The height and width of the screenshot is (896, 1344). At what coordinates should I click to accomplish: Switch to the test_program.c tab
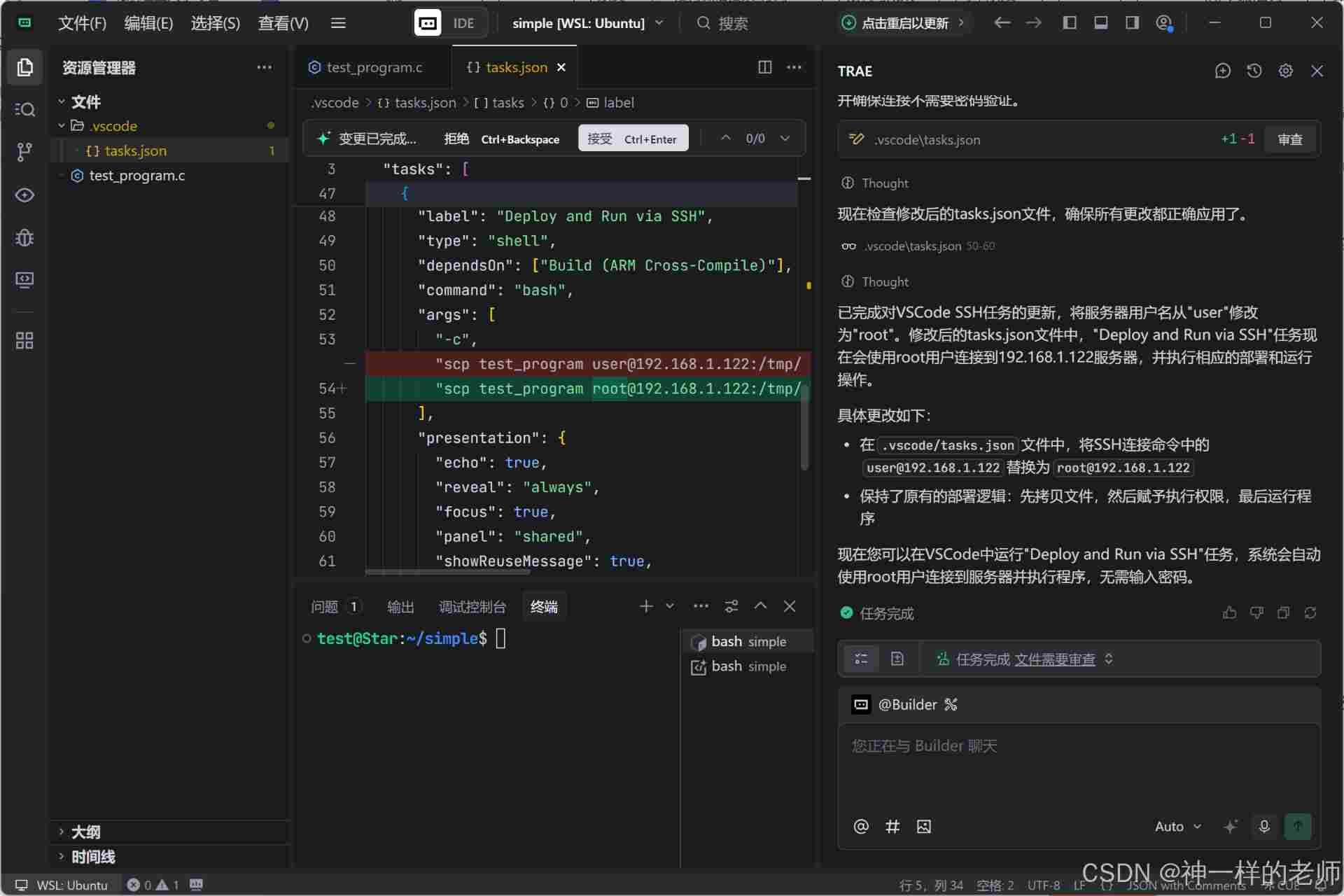(374, 67)
